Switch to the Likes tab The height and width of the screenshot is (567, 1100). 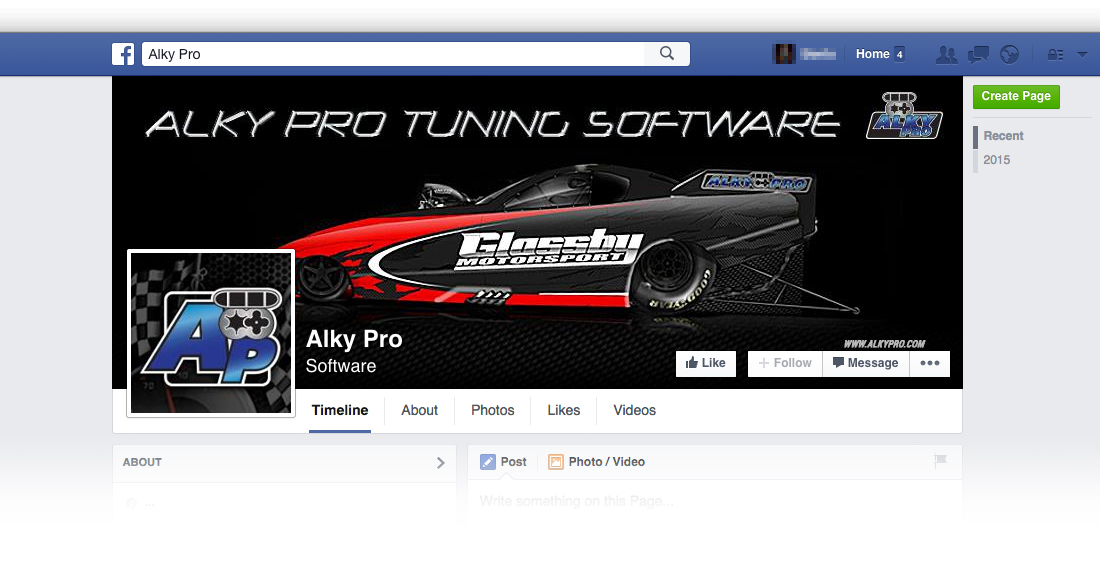pyautogui.click(x=563, y=411)
